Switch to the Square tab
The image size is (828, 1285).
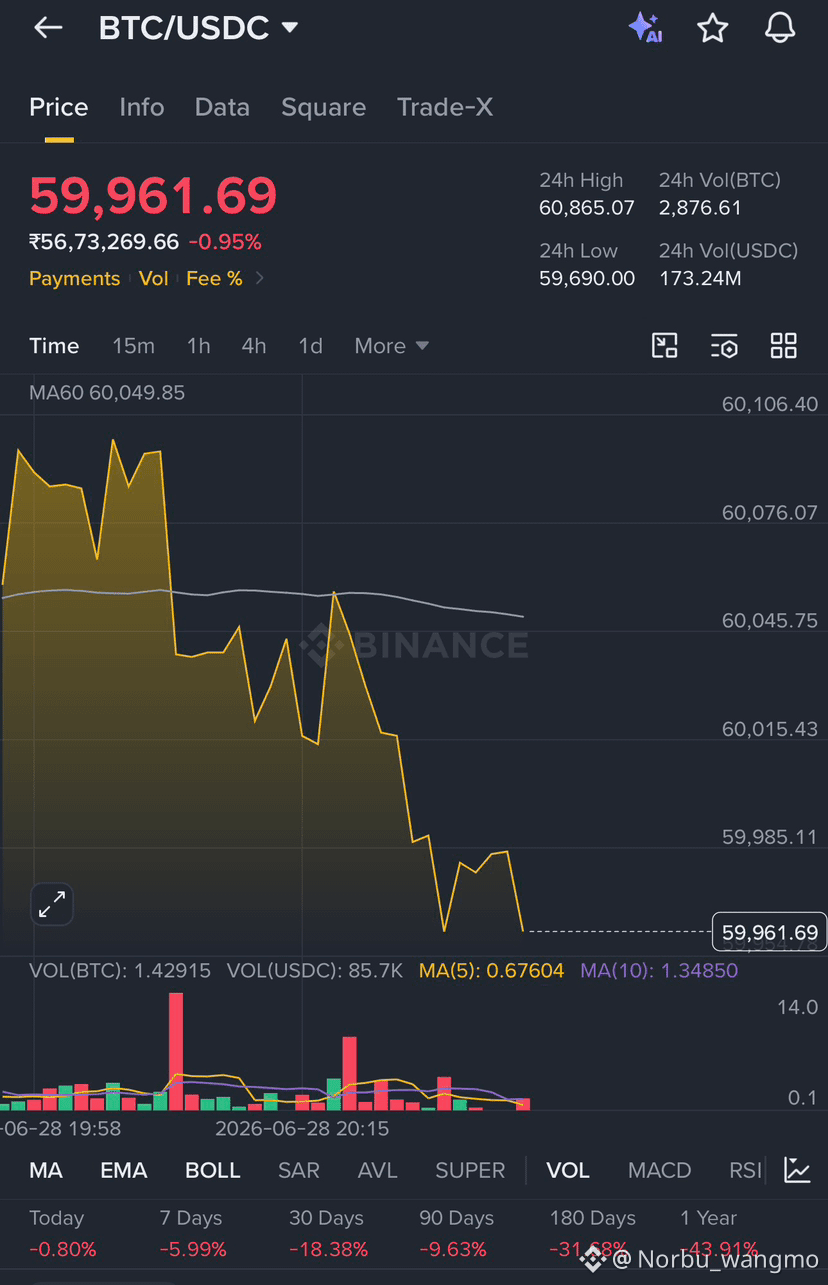[323, 107]
